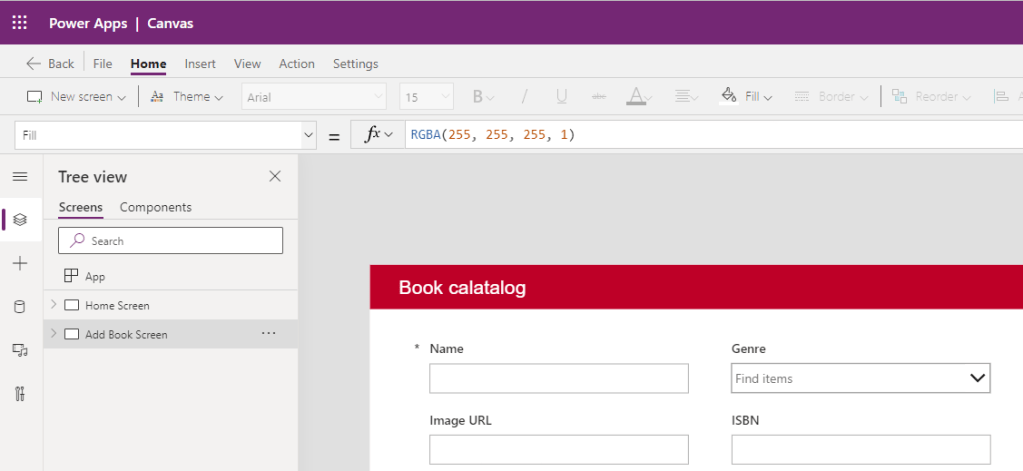Screen dimensions: 1023x471
Task: Open Advanced tools icon in sidebar
Action: (20, 393)
